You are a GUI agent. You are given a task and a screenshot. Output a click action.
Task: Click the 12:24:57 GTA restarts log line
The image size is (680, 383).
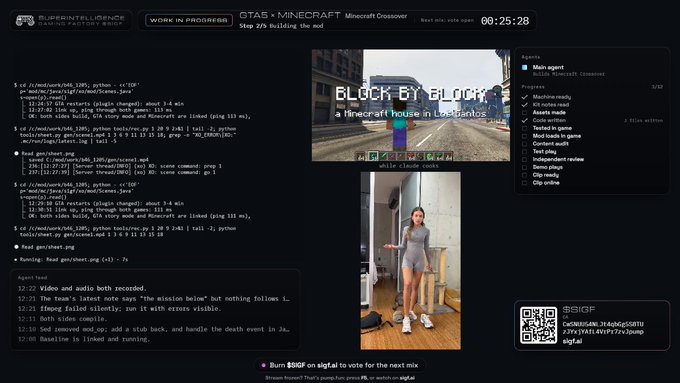pyautogui.click(x=106, y=104)
